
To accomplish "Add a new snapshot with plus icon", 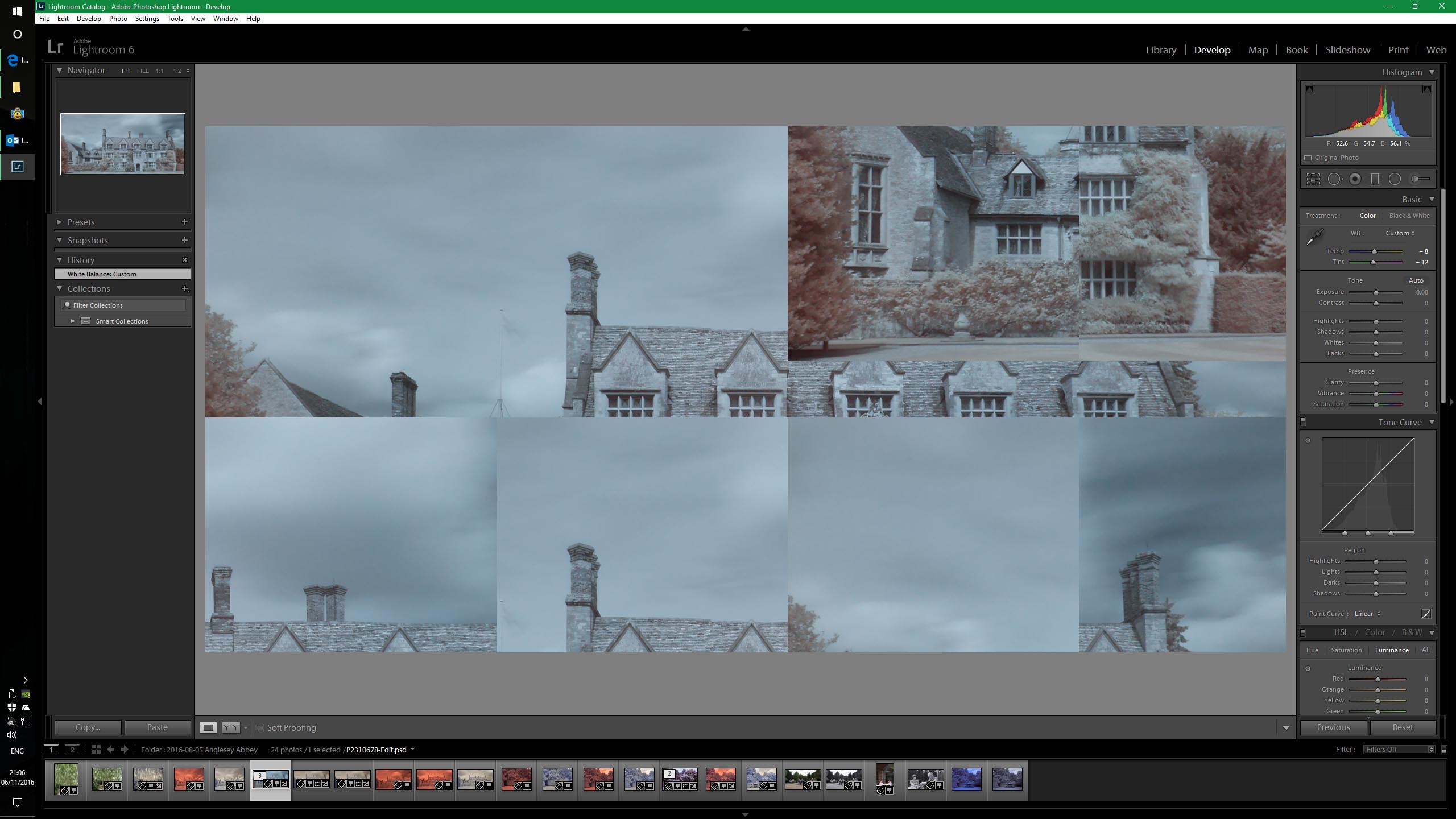I will coord(184,240).
